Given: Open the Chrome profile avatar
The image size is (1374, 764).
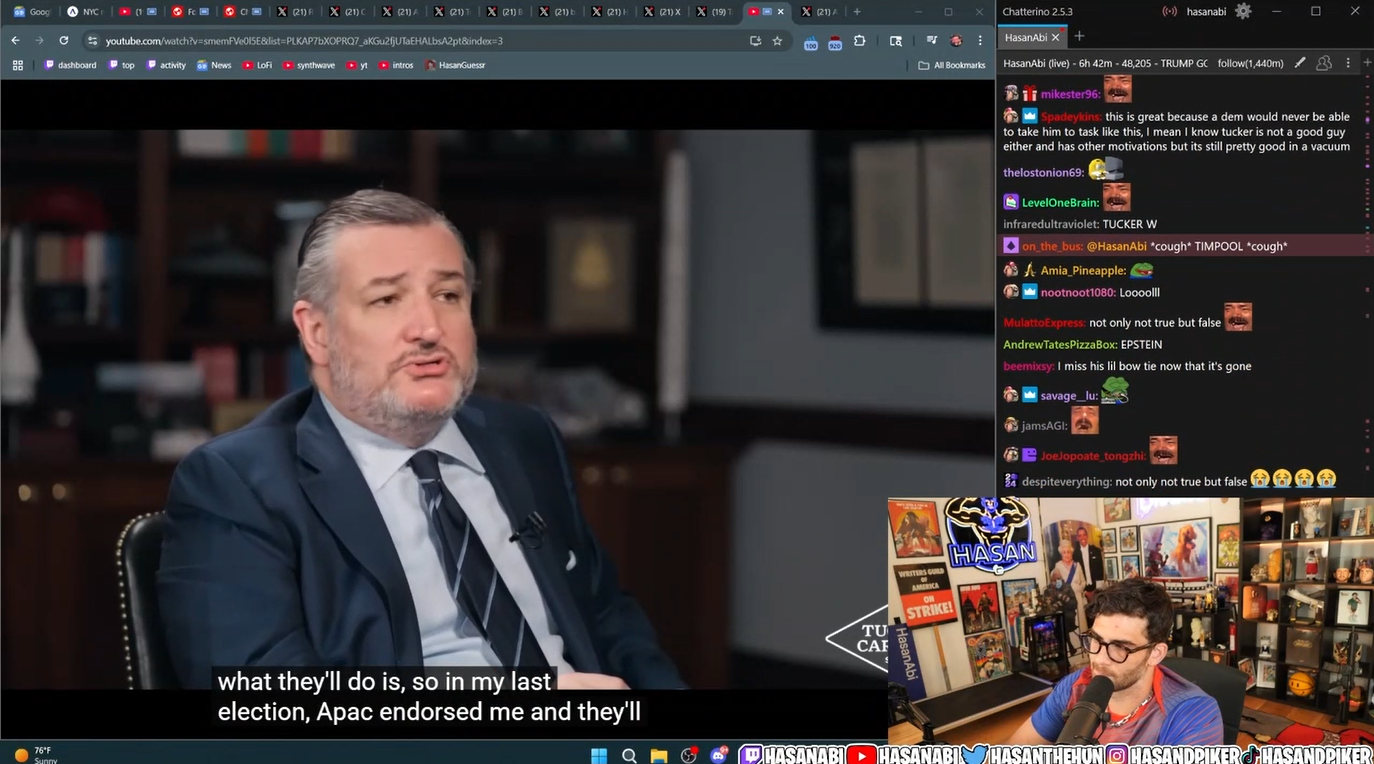Looking at the screenshot, I should coord(956,41).
